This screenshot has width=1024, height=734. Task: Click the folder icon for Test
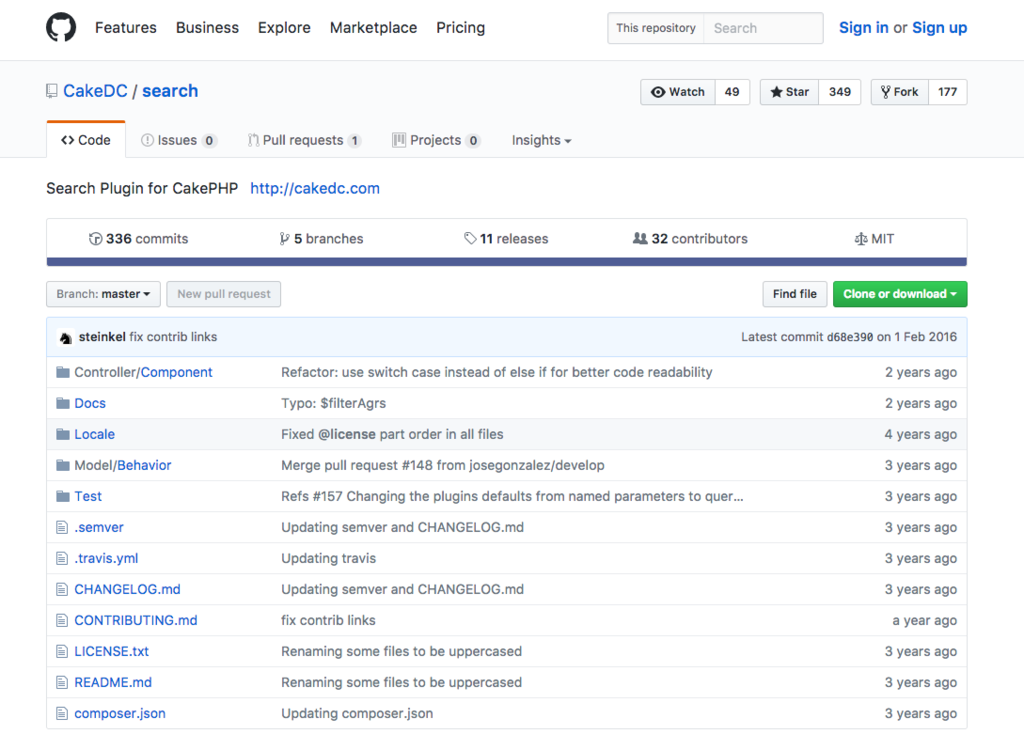[x=63, y=496]
